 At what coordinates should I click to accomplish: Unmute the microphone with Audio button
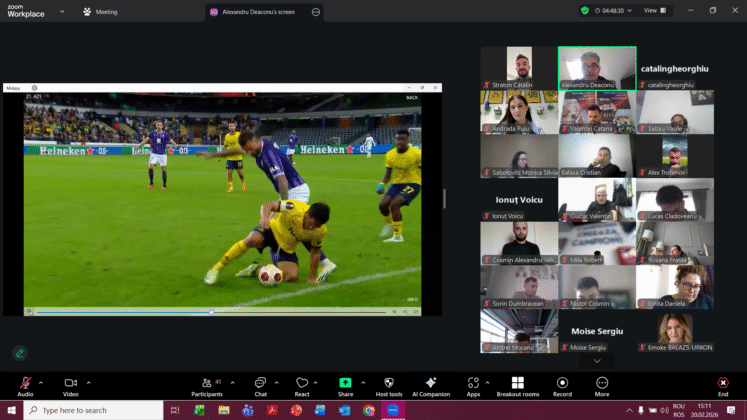click(25, 383)
